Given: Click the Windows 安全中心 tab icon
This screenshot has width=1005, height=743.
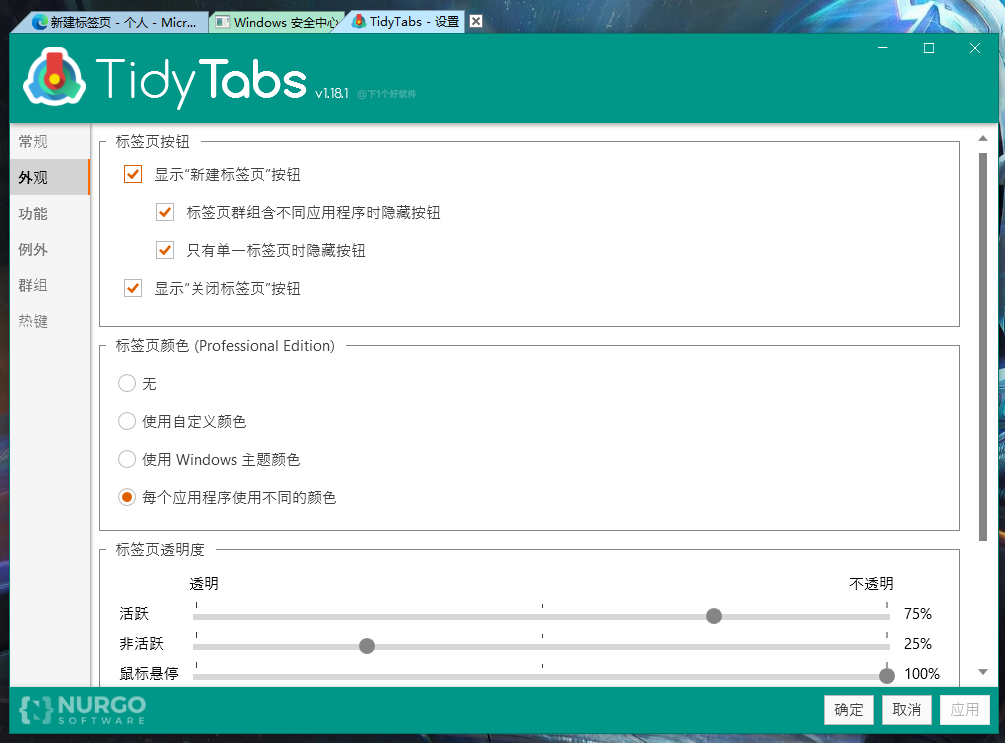Looking at the screenshot, I should point(222,22).
